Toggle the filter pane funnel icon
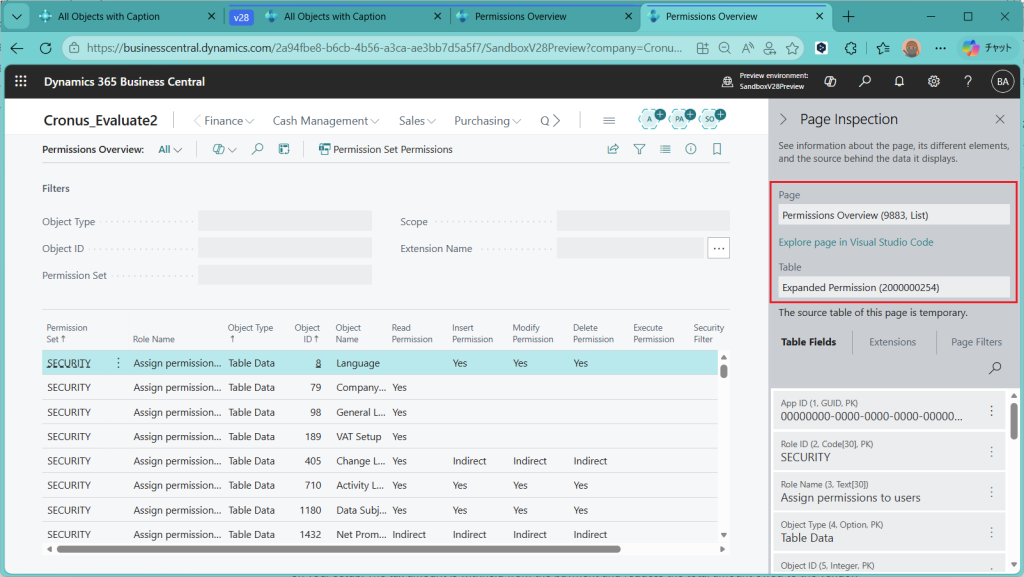Screen dimensions: 1024x577 pyautogui.click(x=639, y=149)
